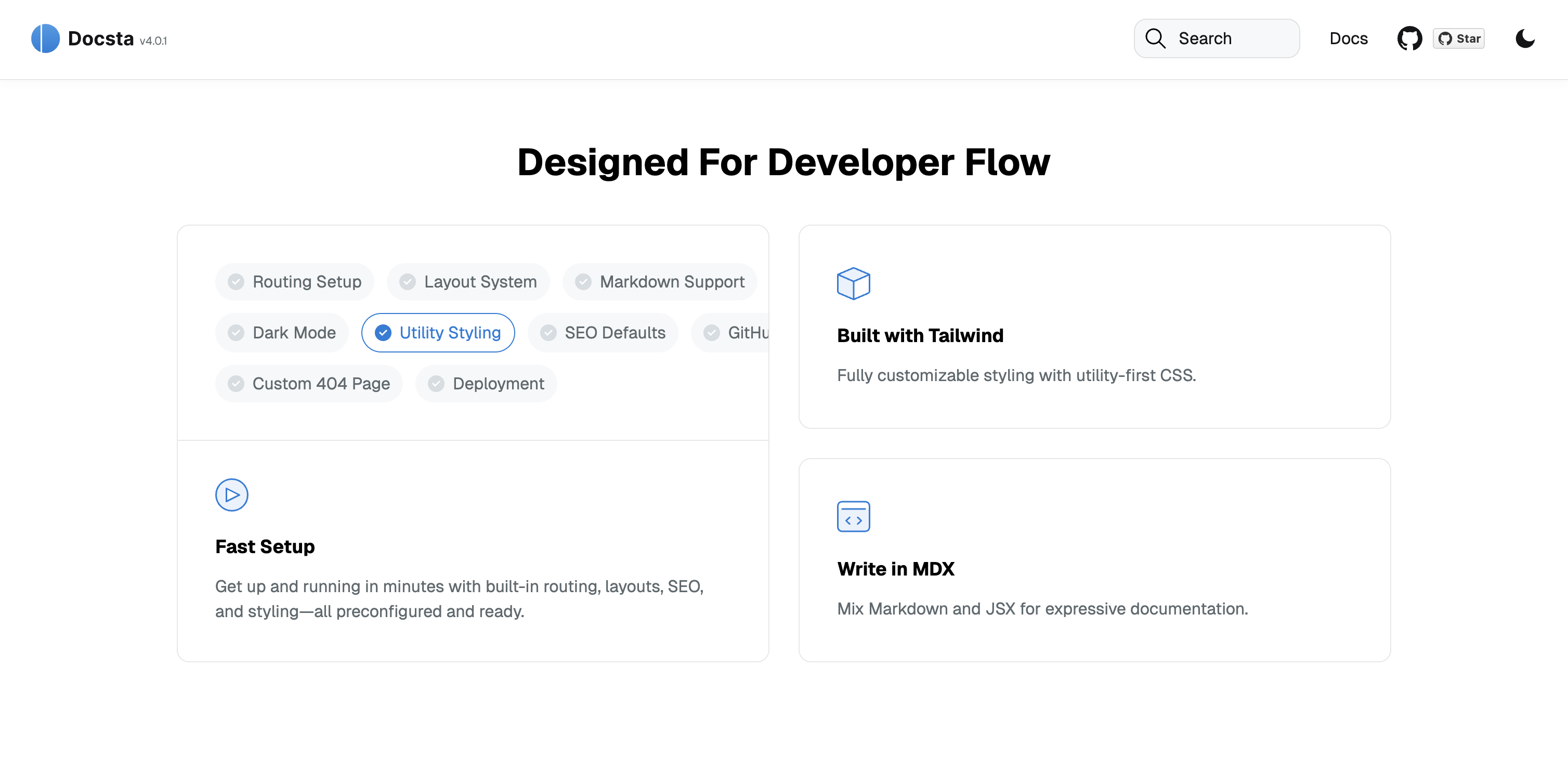Click the v4.0.1 version label
This screenshot has width=1568, height=758.
click(153, 41)
